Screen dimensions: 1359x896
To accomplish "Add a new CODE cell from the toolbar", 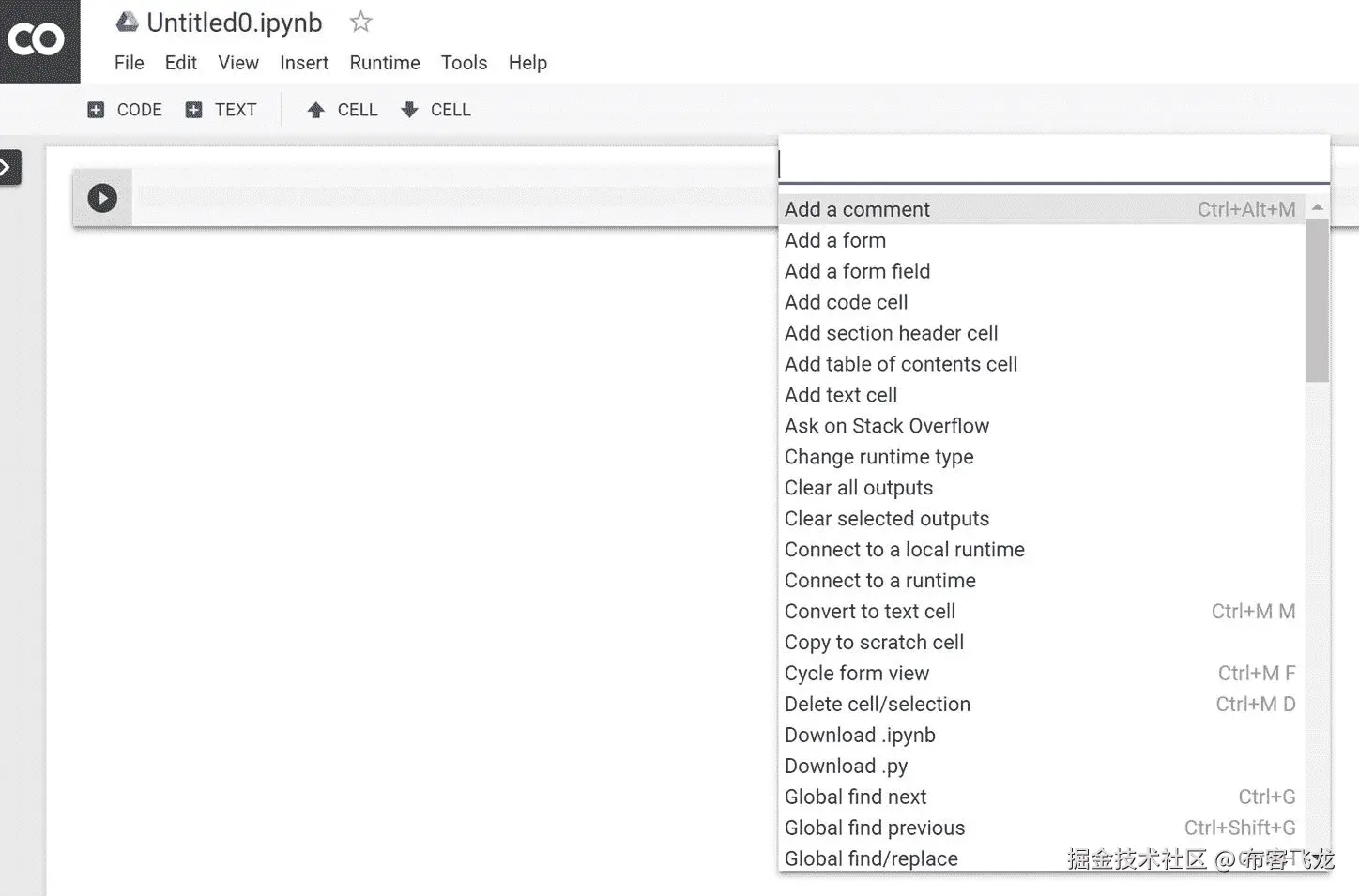I will click(x=125, y=110).
